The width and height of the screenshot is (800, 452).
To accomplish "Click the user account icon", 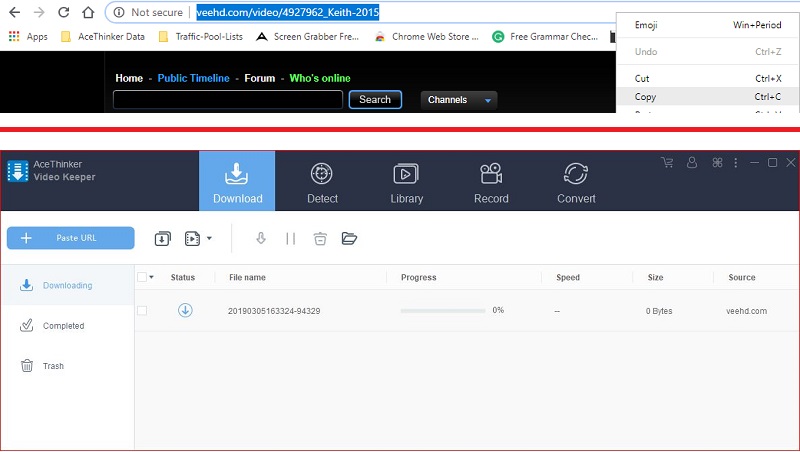I will [x=691, y=162].
